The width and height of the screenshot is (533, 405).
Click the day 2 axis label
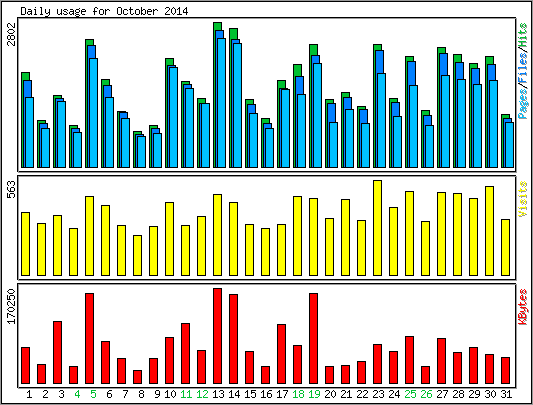(45, 394)
